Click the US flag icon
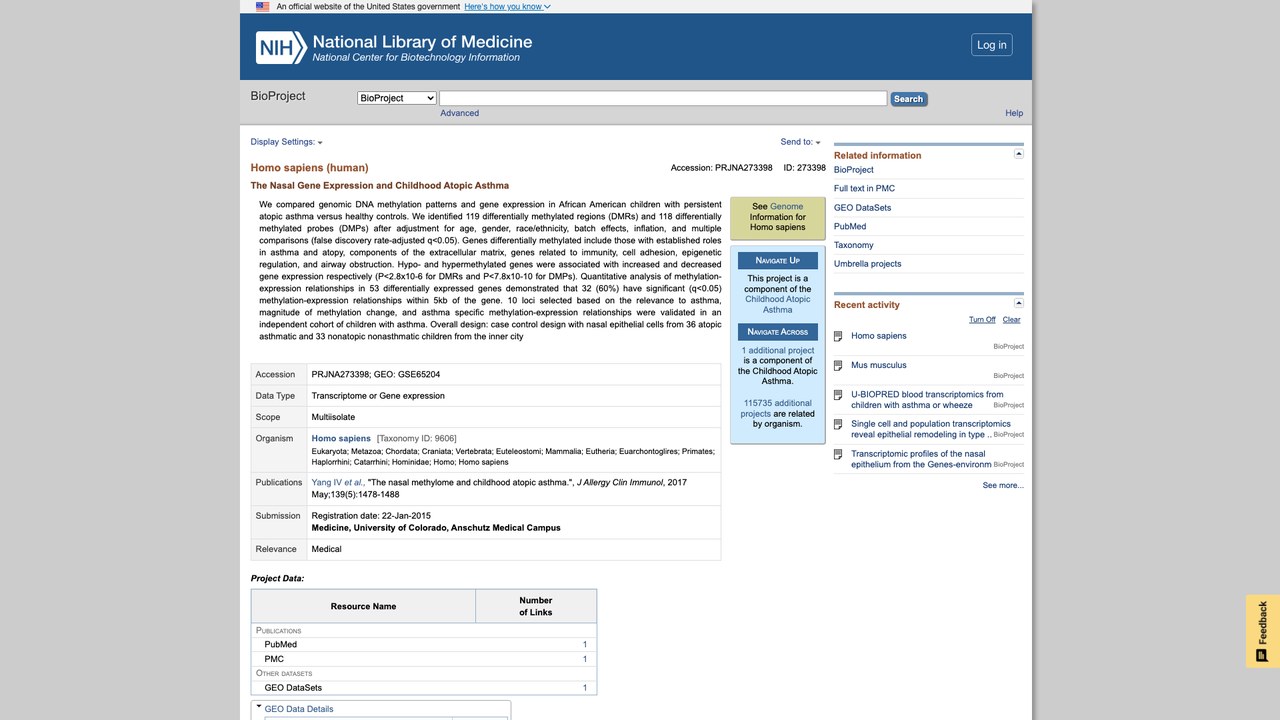The width and height of the screenshot is (1280, 720). tap(262, 6)
